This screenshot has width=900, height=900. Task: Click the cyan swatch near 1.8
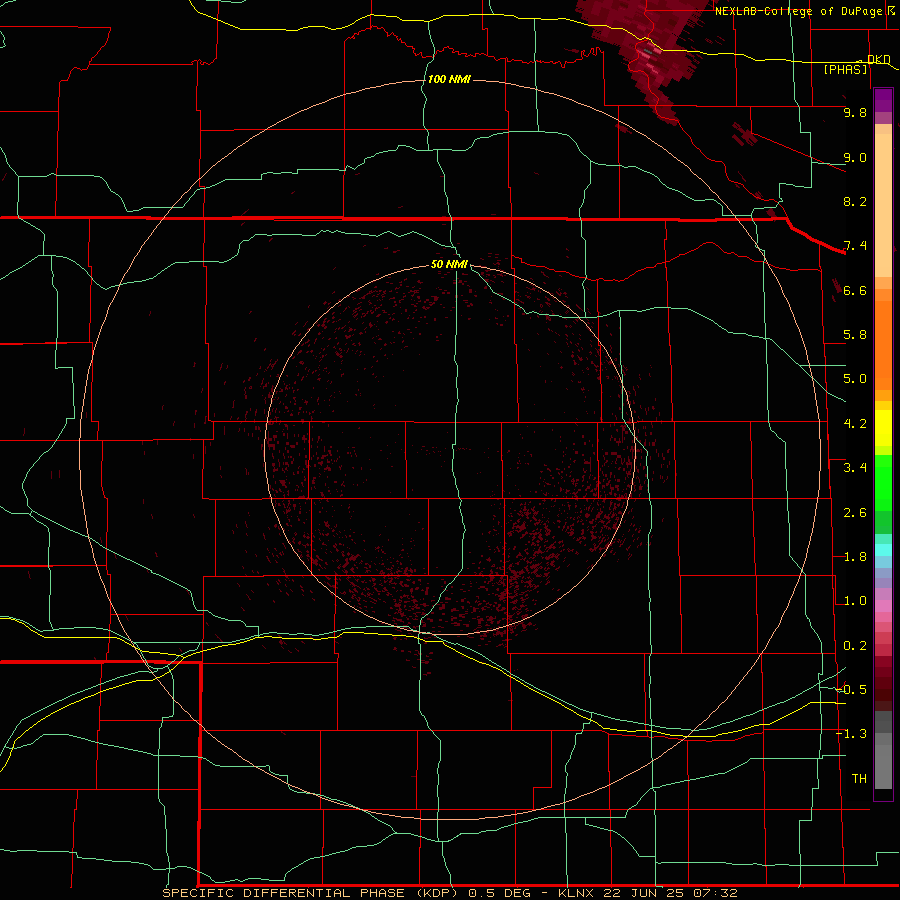click(883, 550)
